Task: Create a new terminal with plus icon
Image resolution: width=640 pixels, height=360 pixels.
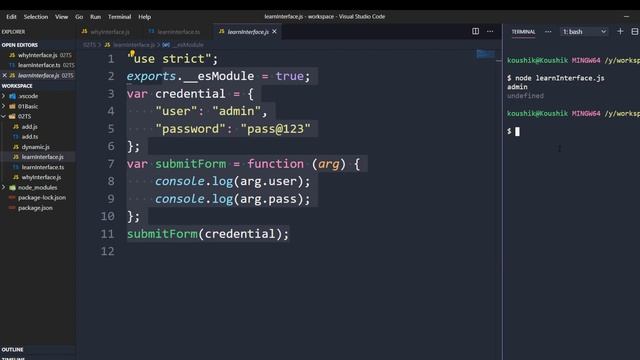Action: 620,31
